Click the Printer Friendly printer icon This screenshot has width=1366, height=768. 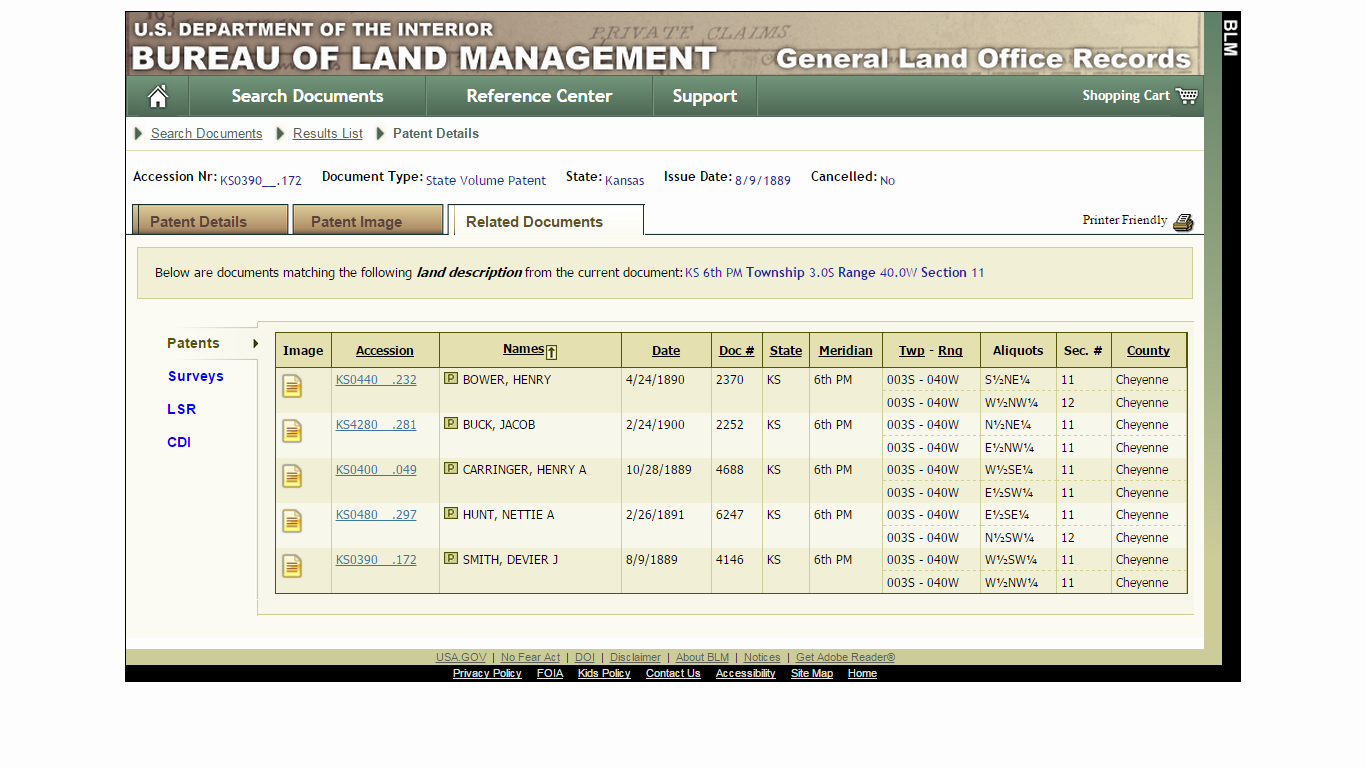(1184, 221)
